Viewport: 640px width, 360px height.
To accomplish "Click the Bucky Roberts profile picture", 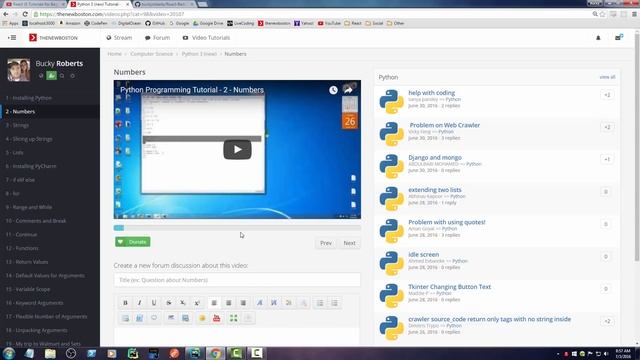I will point(18,70).
